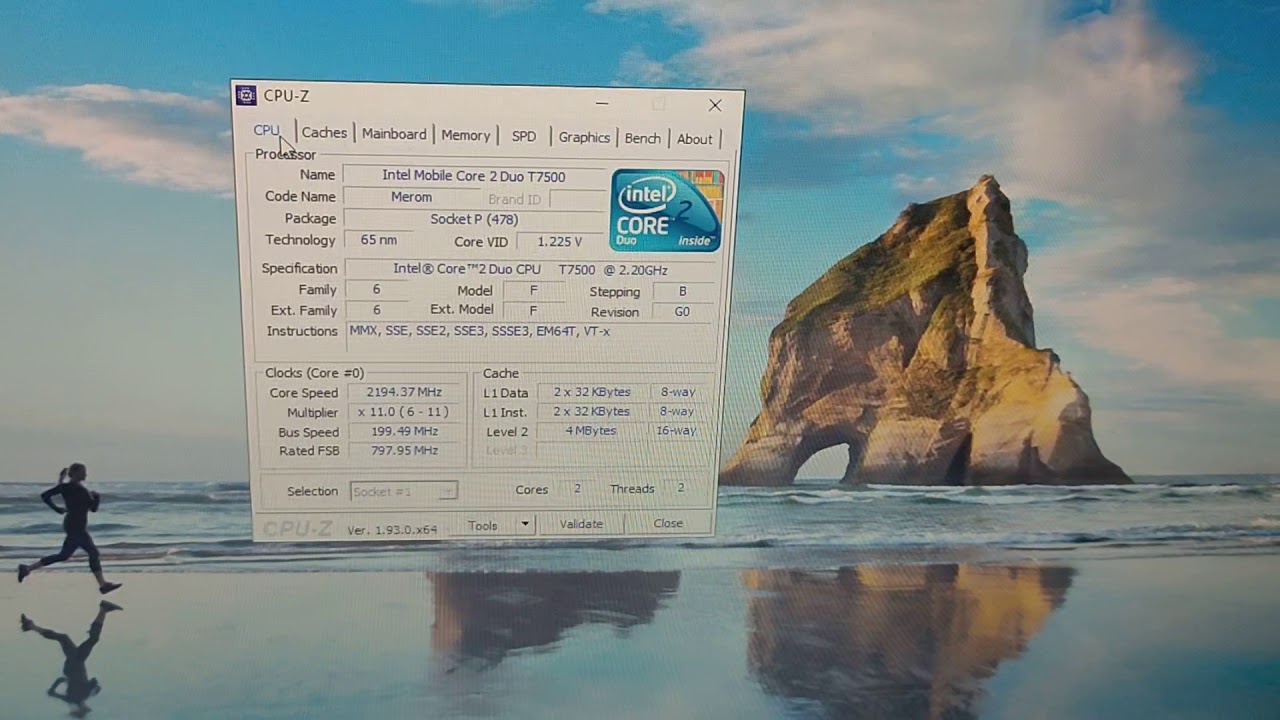Click the Close button at bottom
The width and height of the screenshot is (1280, 720).
click(x=668, y=523)
